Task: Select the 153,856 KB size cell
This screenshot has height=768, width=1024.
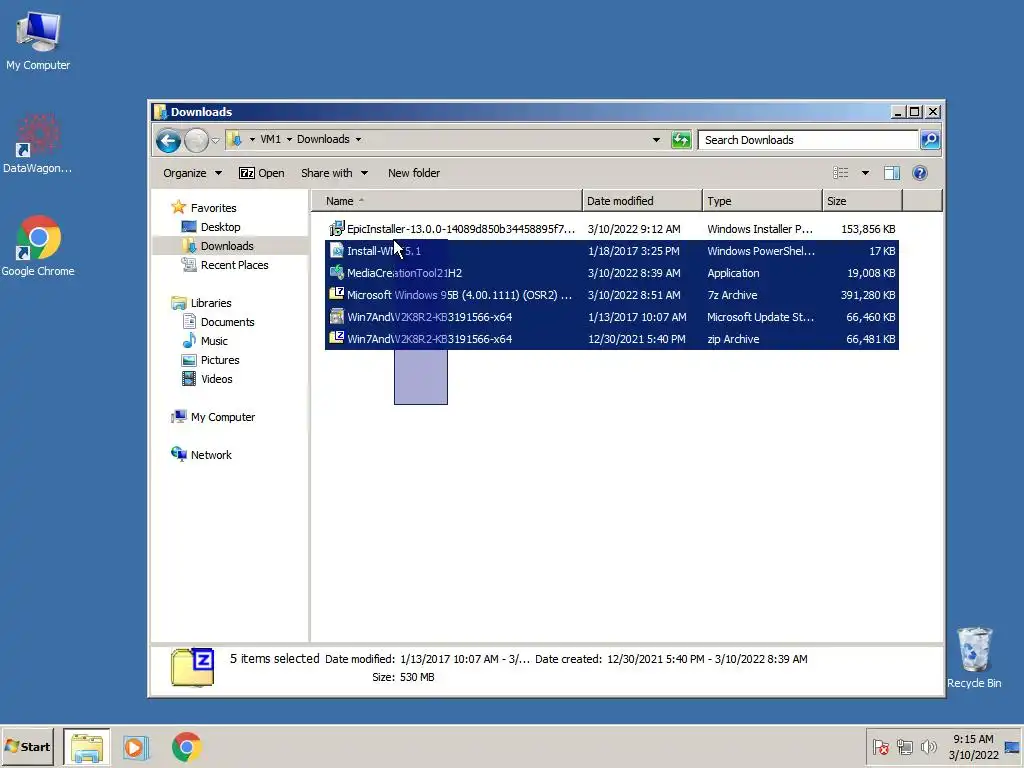Action: [868, 229]
